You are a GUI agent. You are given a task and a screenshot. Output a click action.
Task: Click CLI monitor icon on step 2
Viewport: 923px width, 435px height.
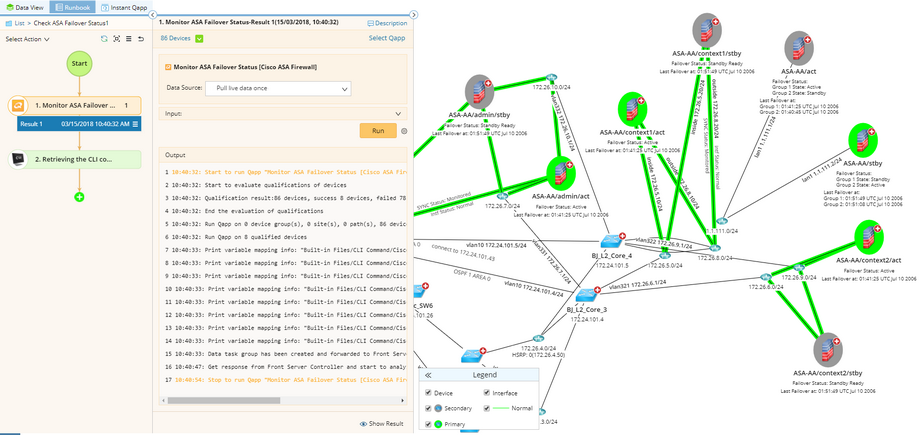(18, 159)
